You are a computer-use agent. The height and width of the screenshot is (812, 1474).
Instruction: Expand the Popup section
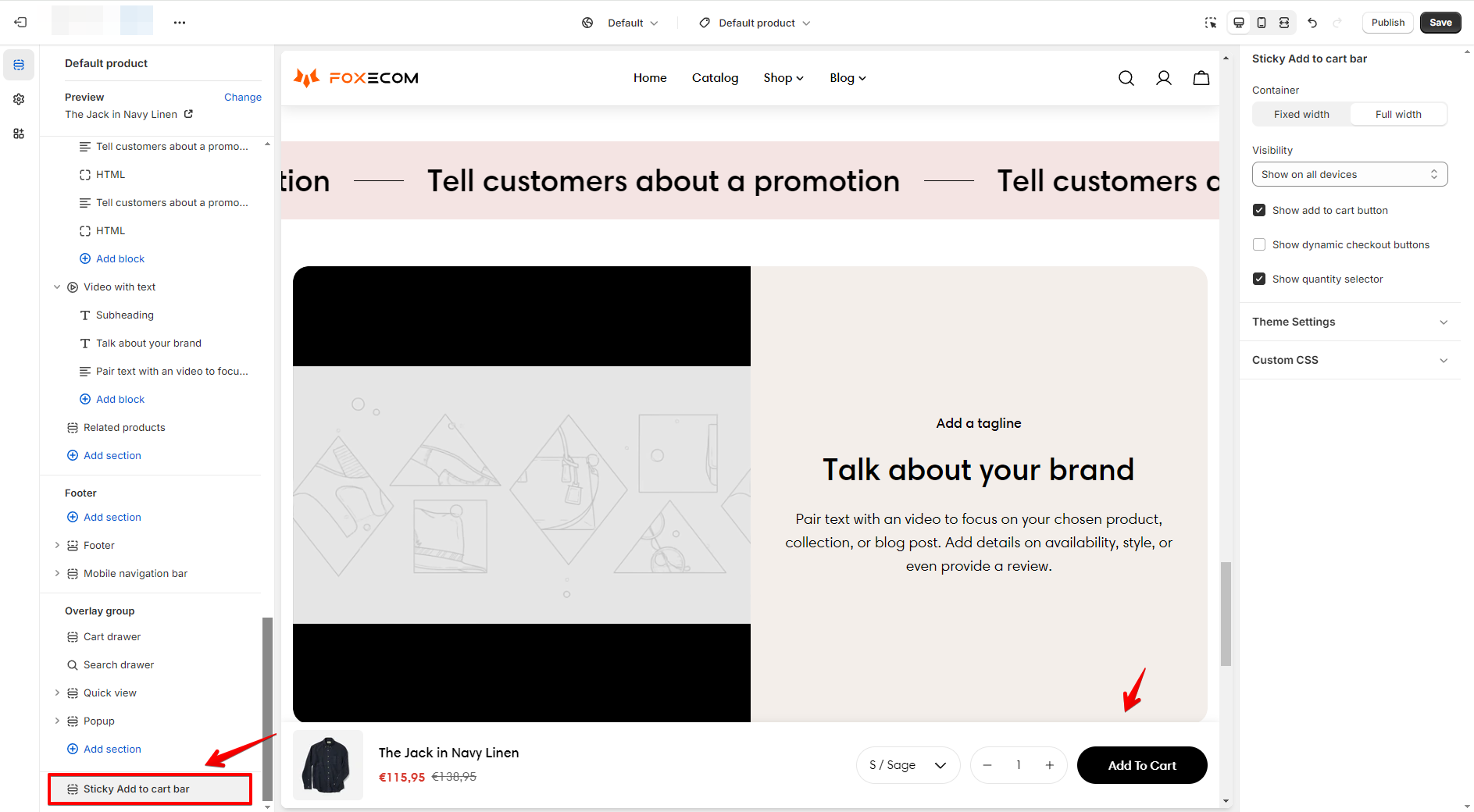(57, 721)
